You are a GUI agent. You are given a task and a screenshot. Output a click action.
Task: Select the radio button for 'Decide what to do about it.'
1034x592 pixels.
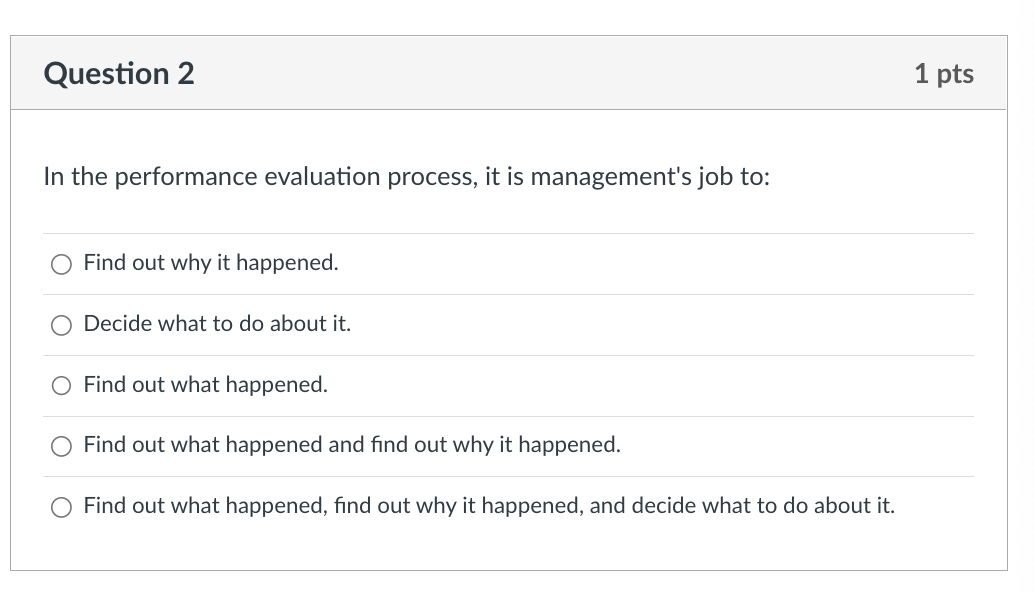coord(61,324)
